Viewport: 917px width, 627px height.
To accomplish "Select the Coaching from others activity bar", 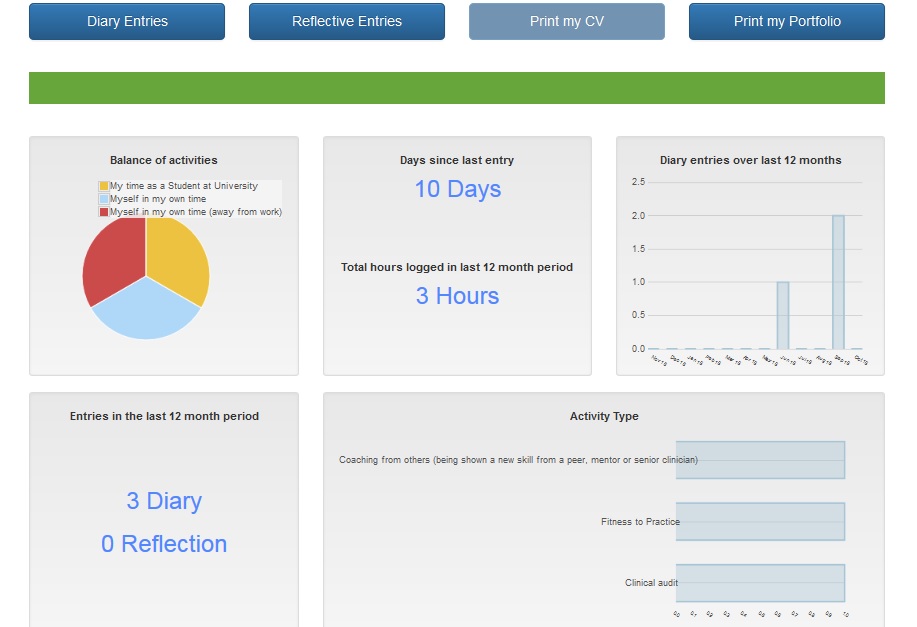I will pos(760,460).
